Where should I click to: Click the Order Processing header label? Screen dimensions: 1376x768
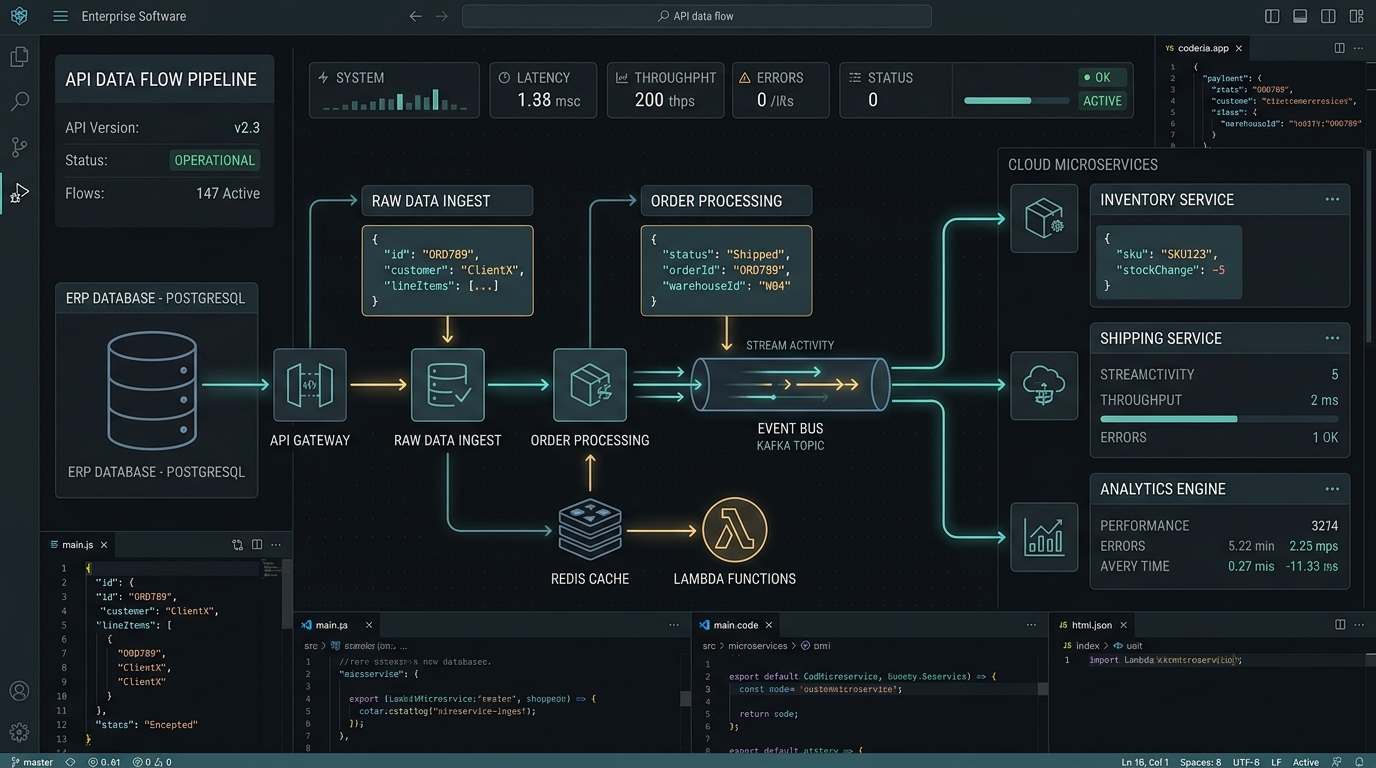point(725,201)
